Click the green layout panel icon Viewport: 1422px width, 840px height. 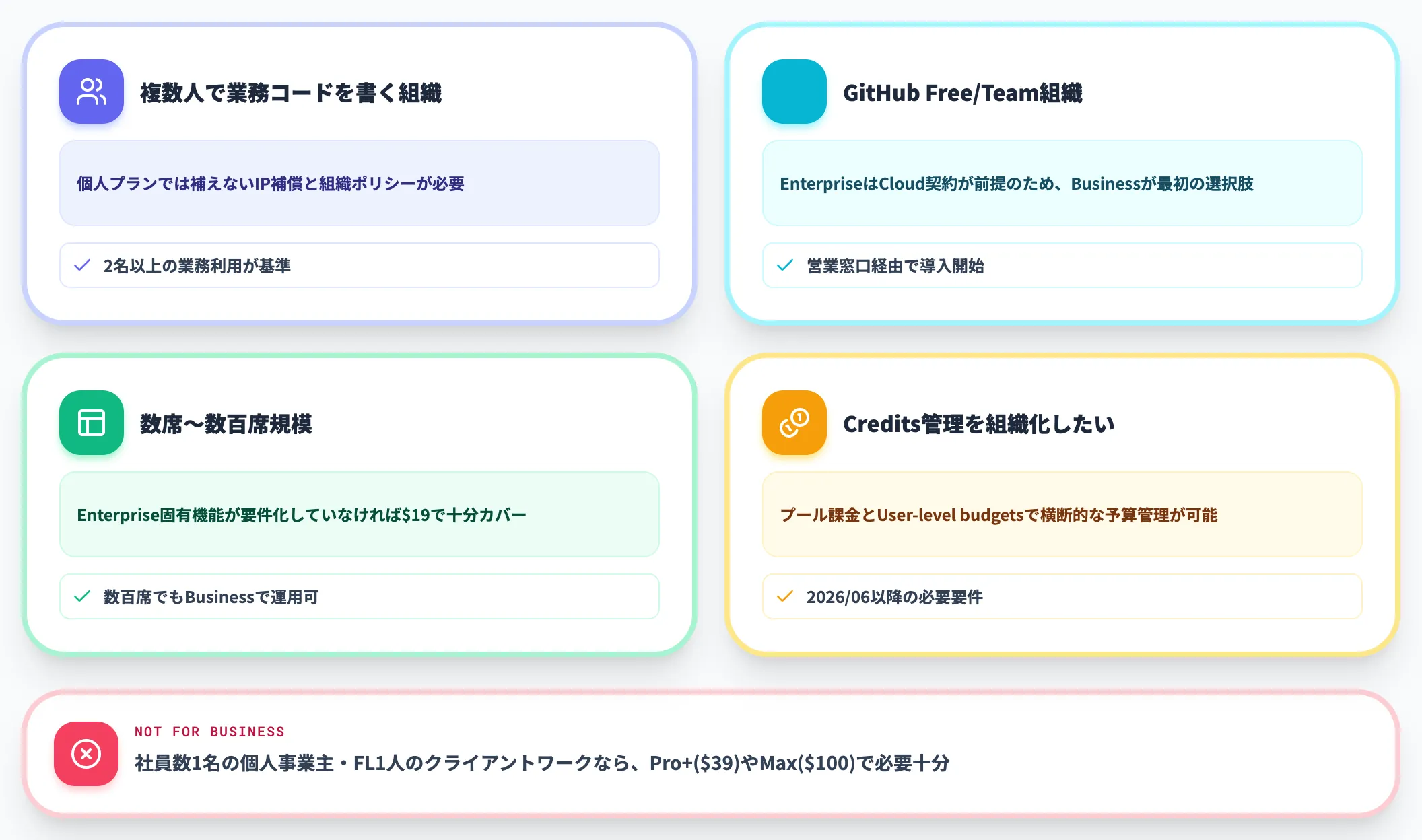[92, 423]
